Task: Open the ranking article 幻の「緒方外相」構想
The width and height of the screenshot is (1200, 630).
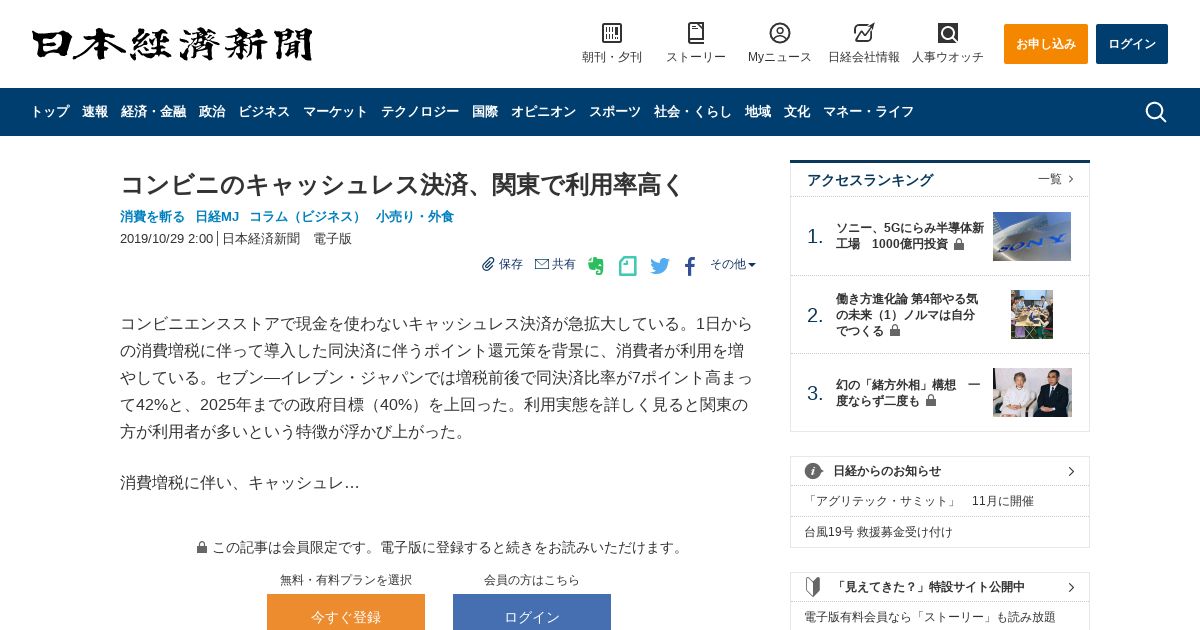Action: 908,392
